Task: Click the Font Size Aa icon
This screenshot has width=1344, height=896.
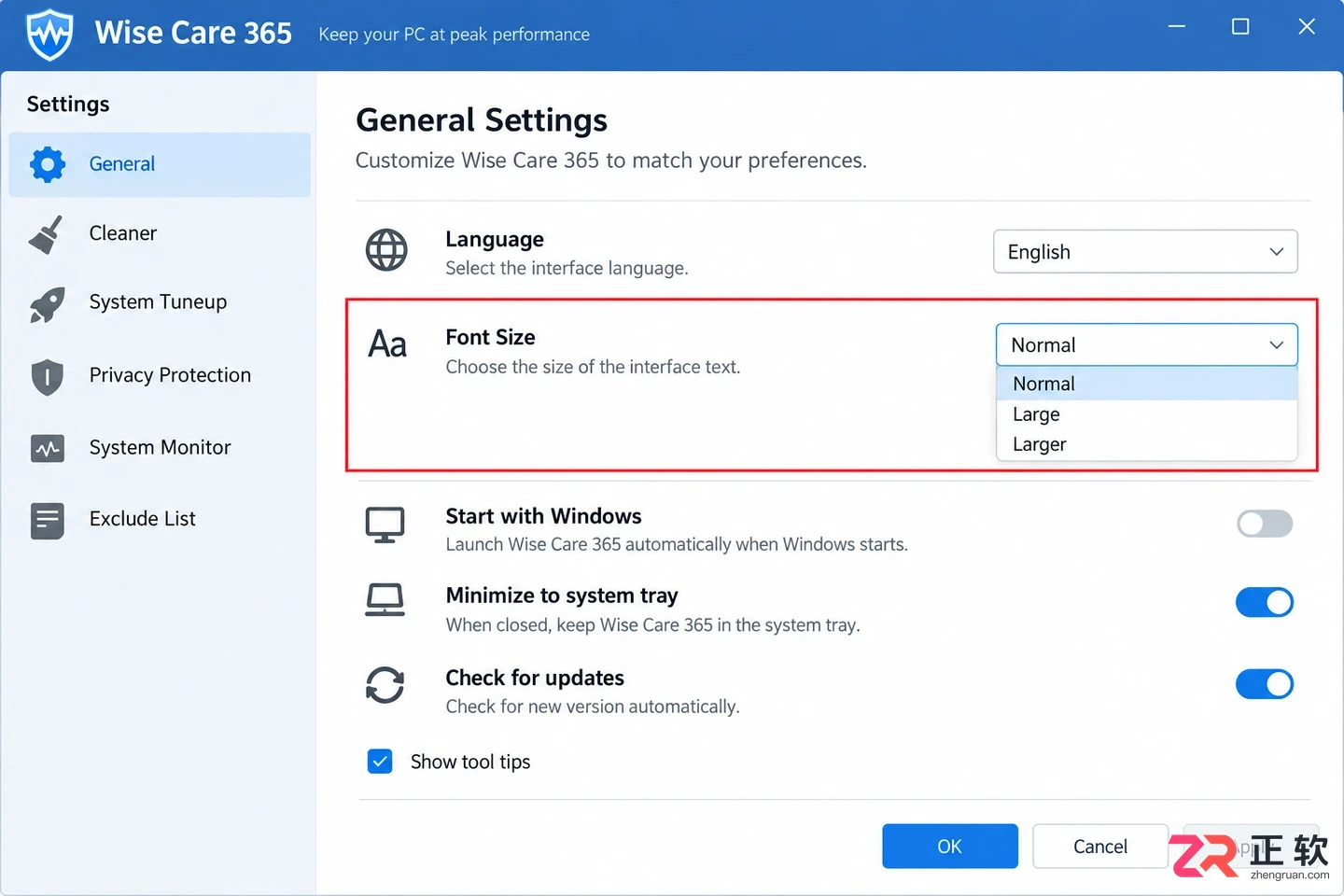Action: tap(387, 344)
